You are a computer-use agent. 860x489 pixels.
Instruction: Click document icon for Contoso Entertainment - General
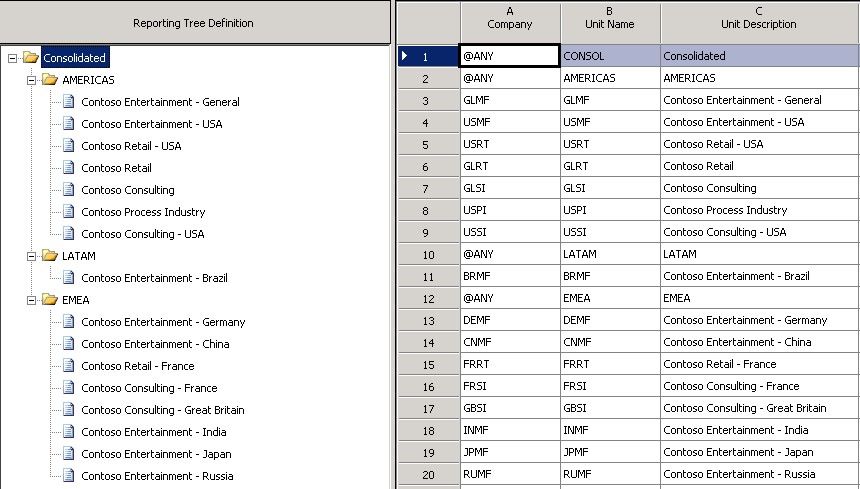click(69, 101)
